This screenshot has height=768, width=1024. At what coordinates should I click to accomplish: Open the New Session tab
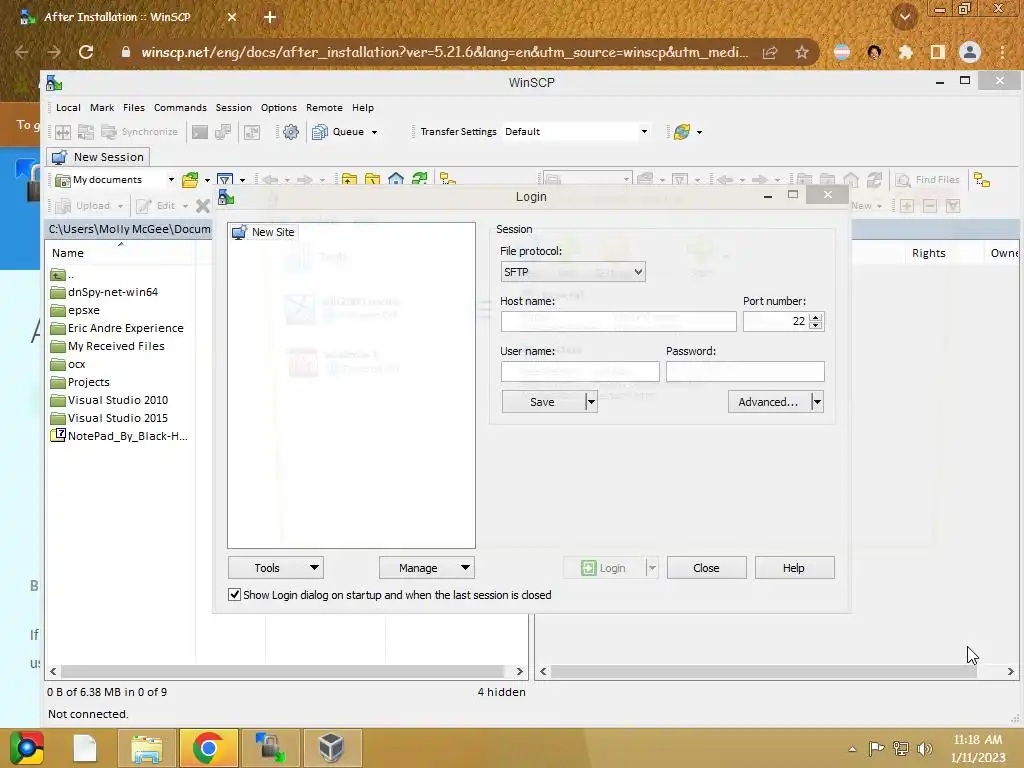tap(98, 157)
